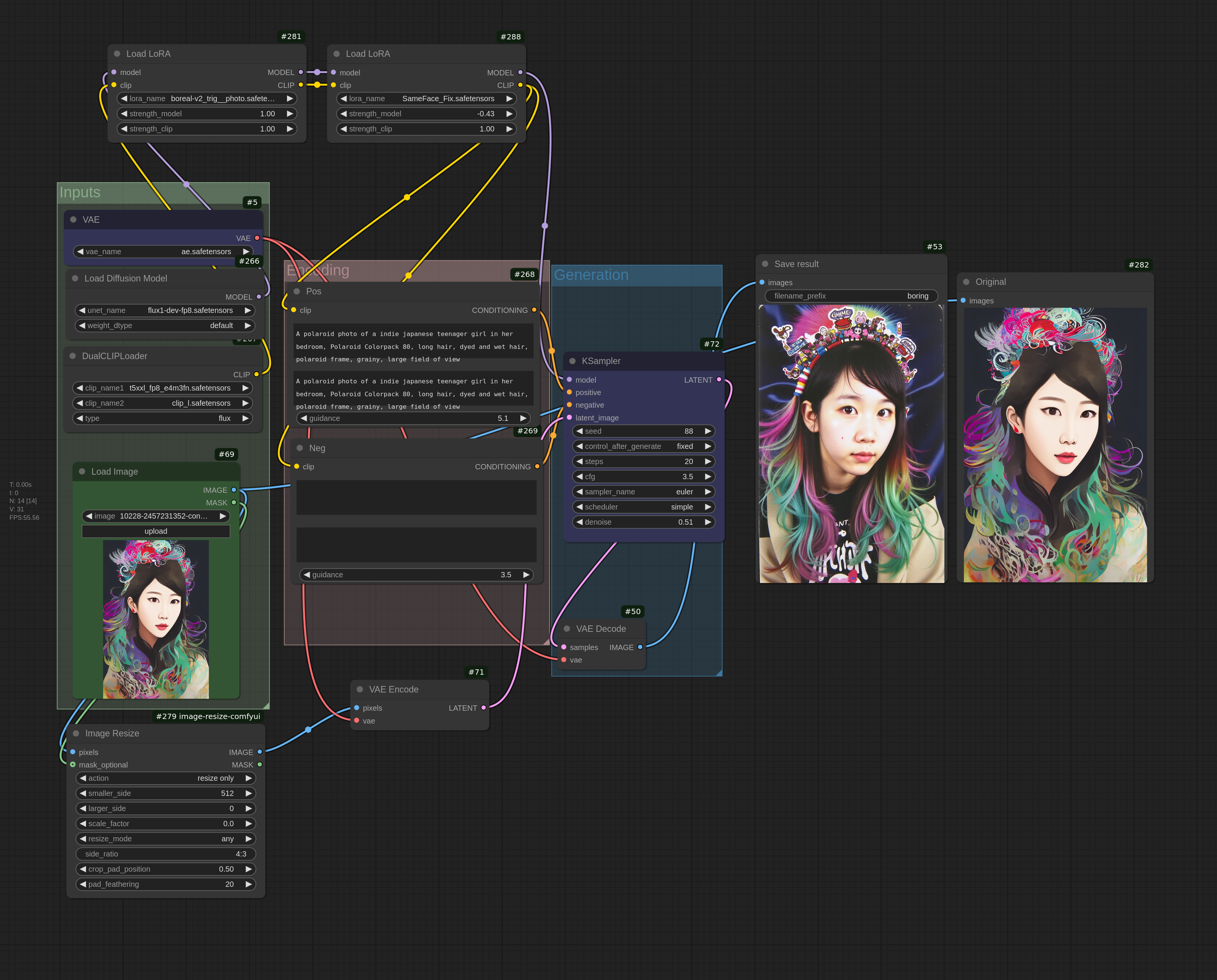
Task: Click previous arrow on SameFace_Fix lora_name
Action: click(343, 99)
